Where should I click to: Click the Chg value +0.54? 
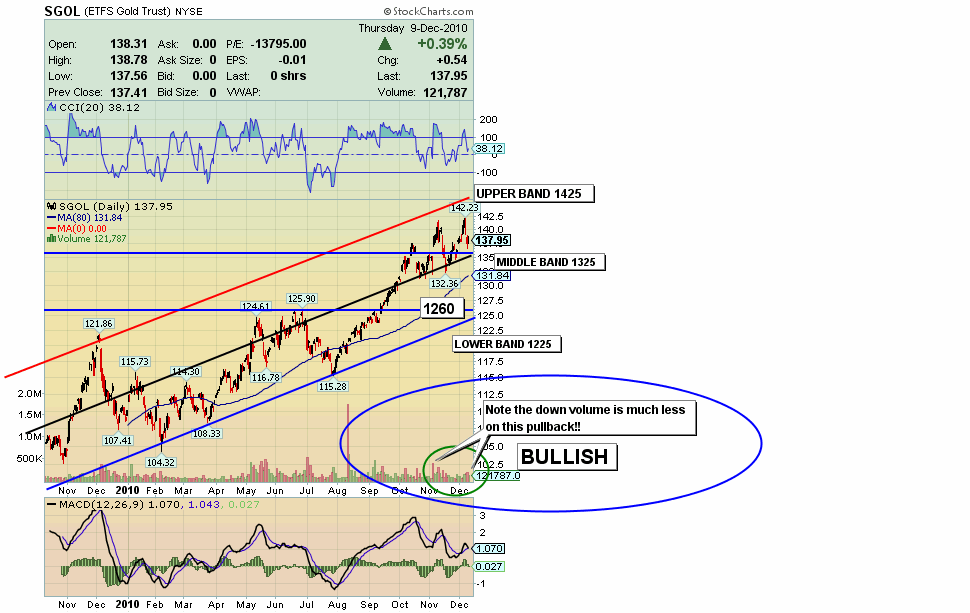tap(452, 60)
